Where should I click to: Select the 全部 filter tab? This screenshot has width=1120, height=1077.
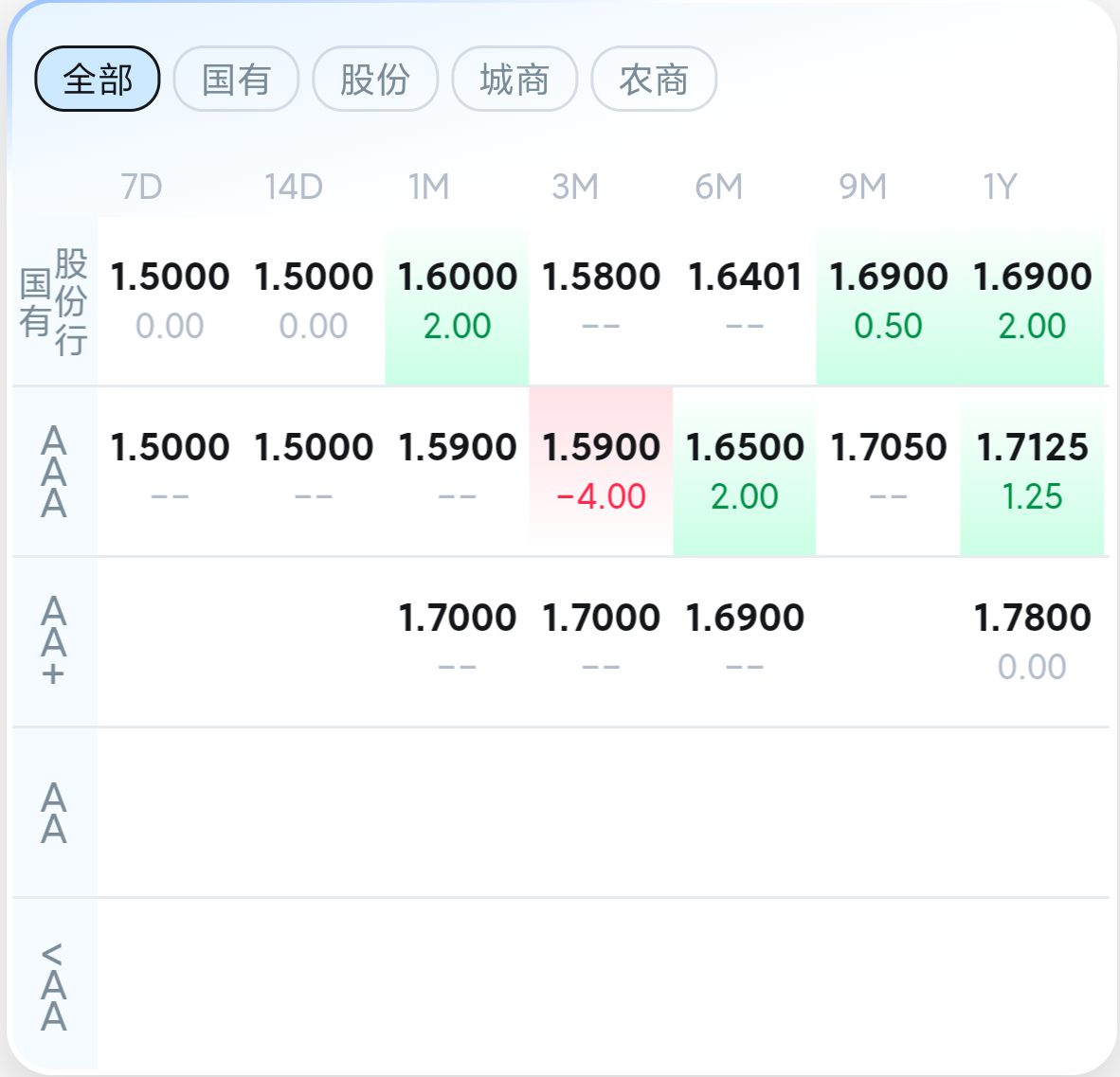(x=98, y=79)
